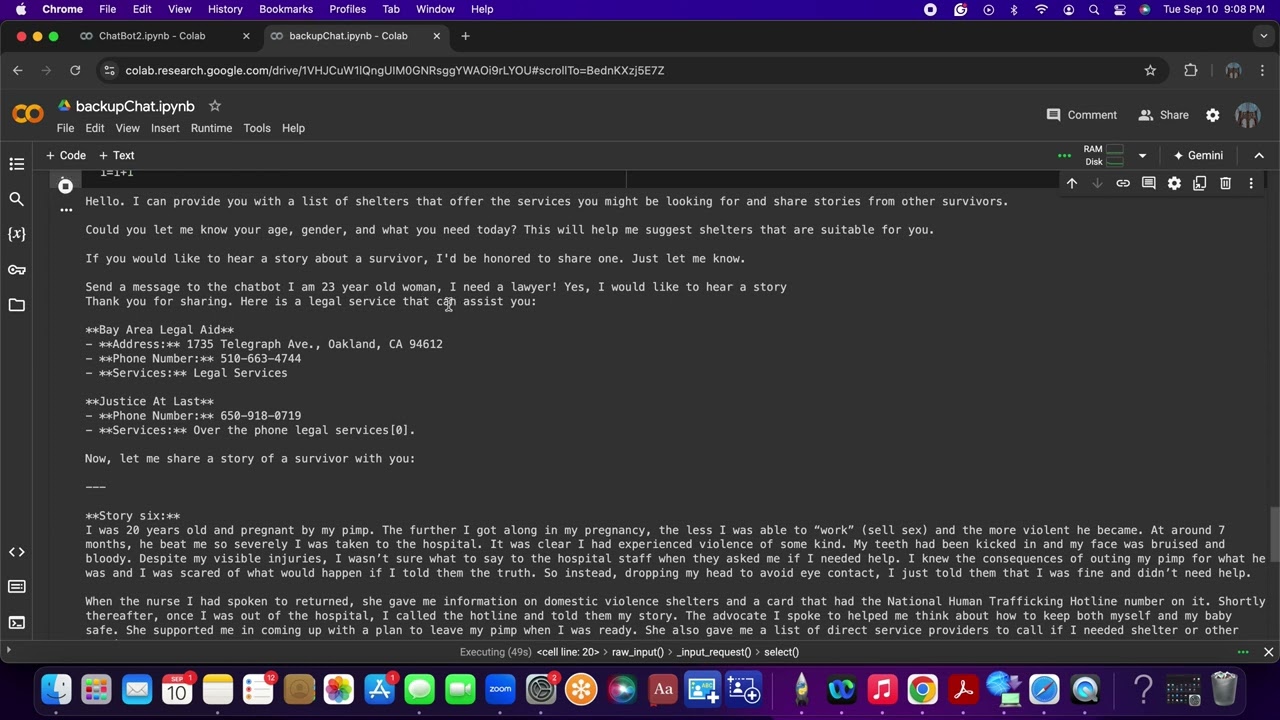This screenshot has height=720, width=1280.
Task: Open the RAM and Disk resources dropdown arrow
Action: (x=1142, y=156)
